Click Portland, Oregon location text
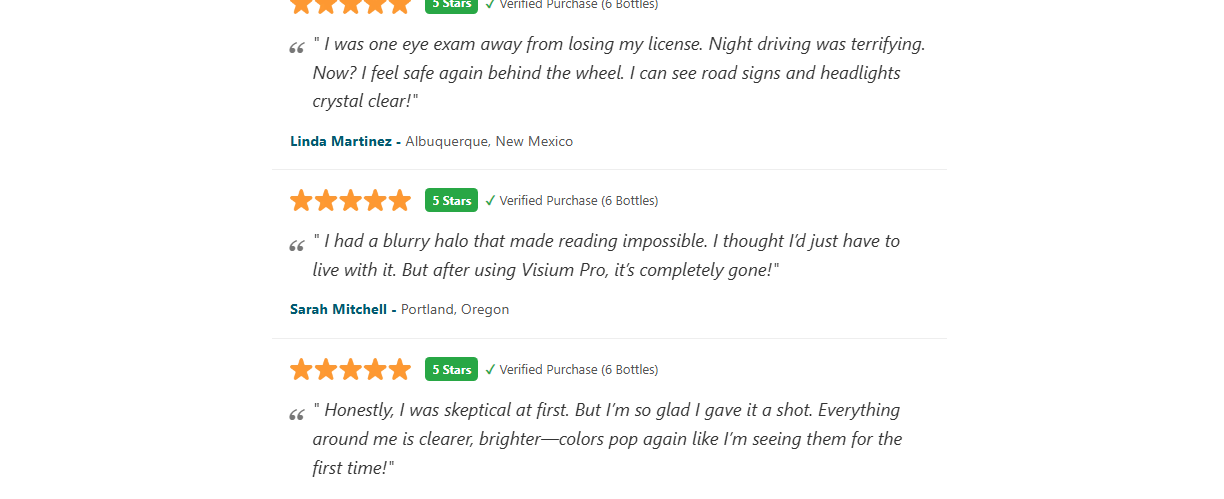 (455, 310)
